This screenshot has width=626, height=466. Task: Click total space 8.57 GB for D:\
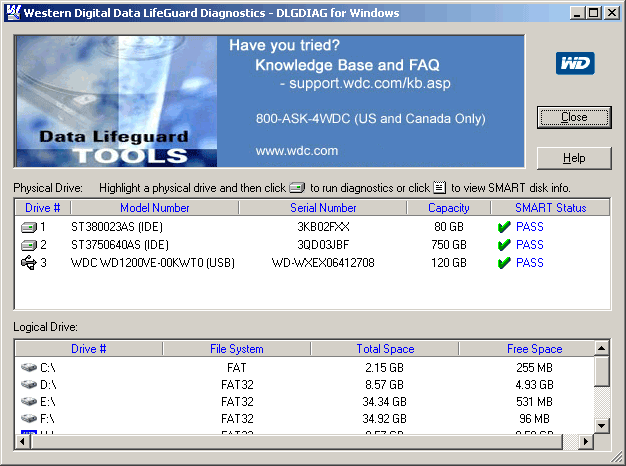pyautogui.click(x=384, y=385)
